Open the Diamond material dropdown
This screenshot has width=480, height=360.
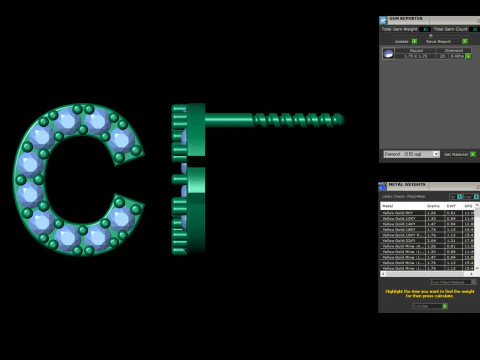436,154
